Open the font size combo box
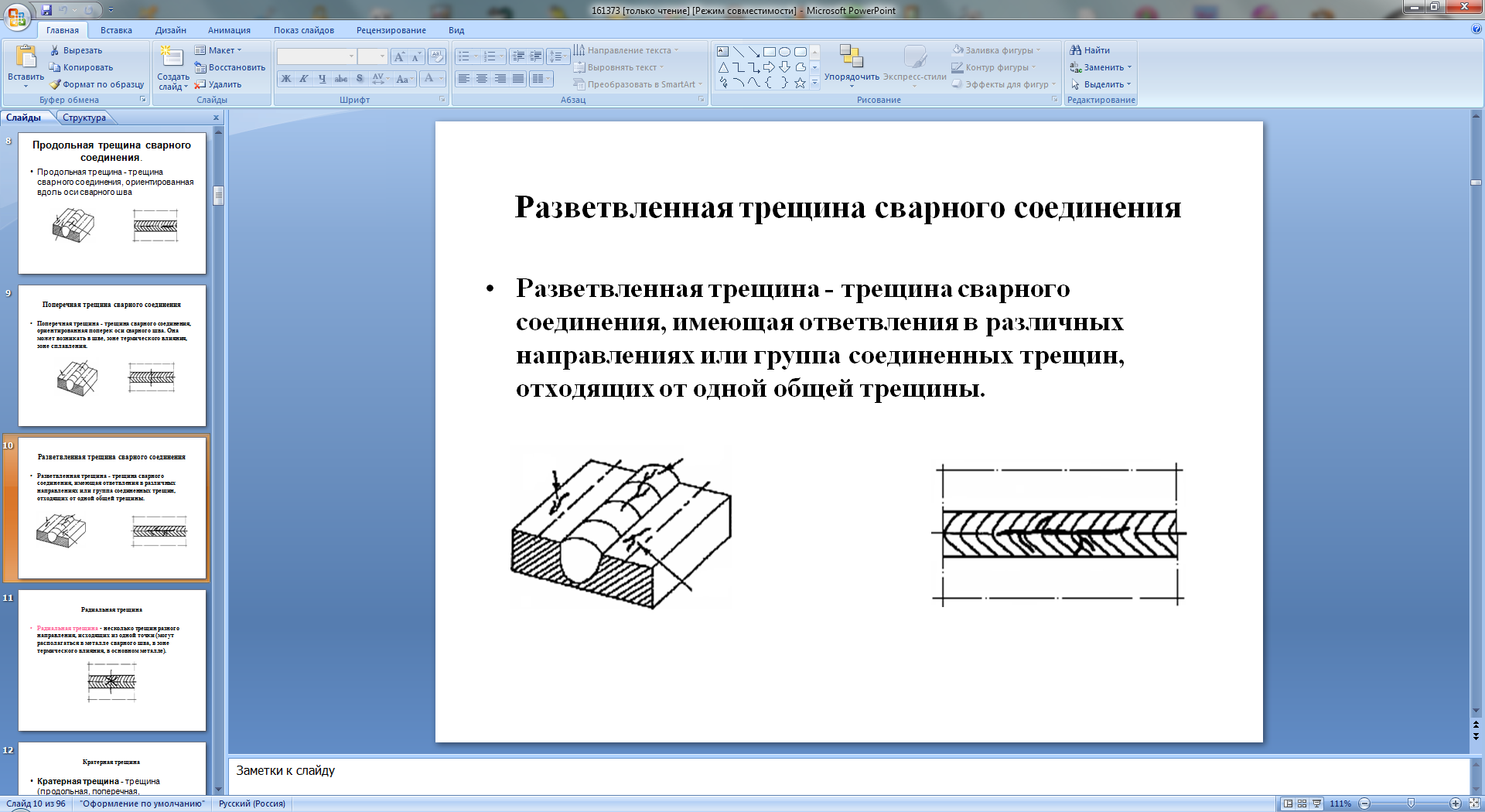Viewport: 1485px width, 812px height. point(372,56)
